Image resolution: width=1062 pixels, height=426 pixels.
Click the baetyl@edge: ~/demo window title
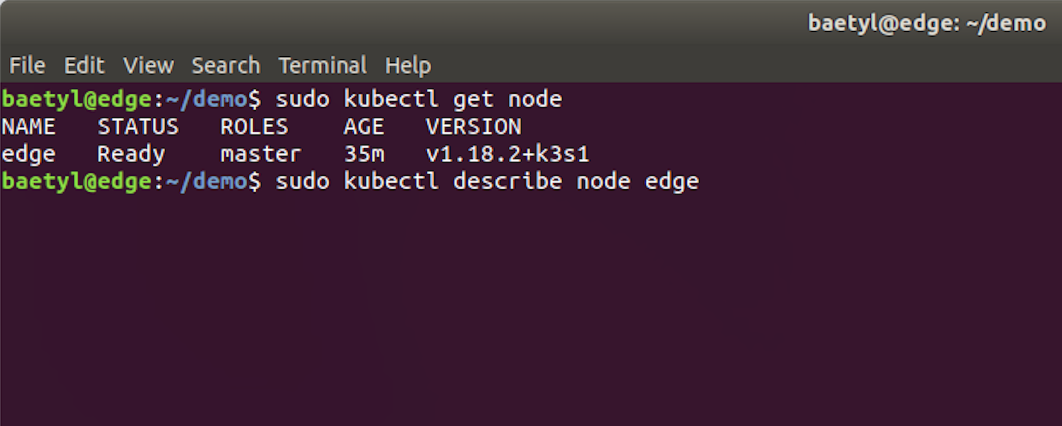point(927,24)
